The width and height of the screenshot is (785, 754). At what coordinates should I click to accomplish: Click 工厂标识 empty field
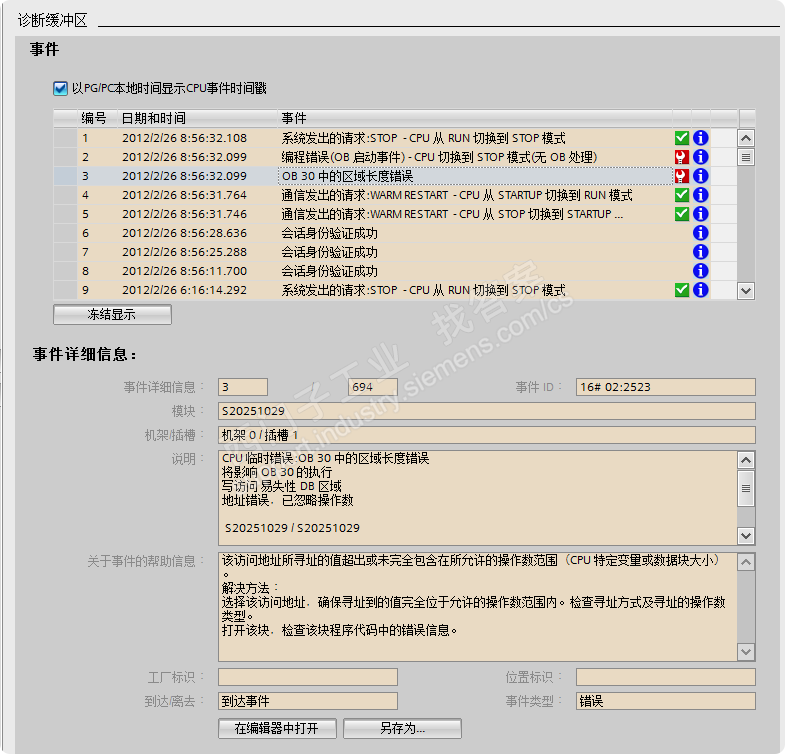point(308,677)
